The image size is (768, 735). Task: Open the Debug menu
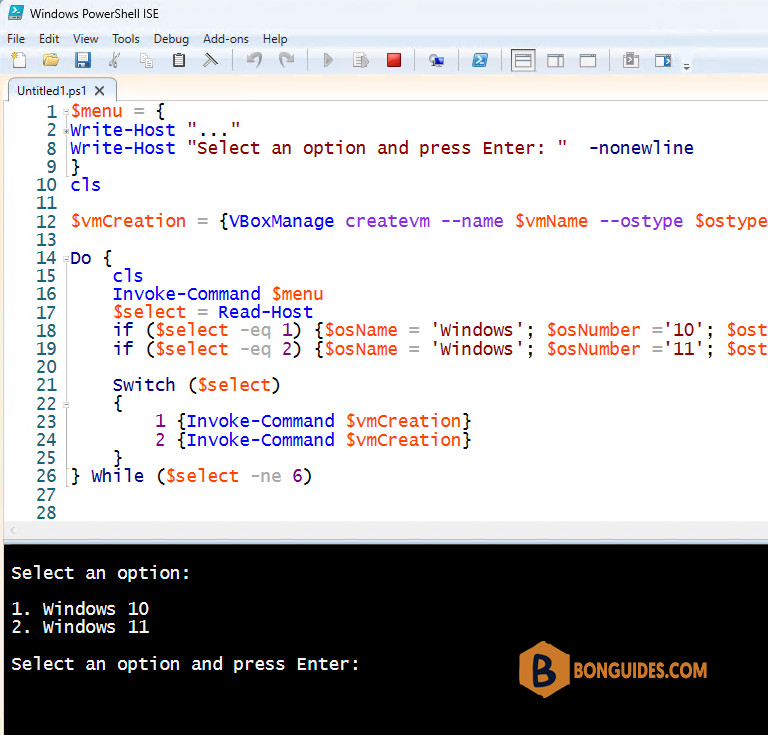pyautogui.click(x=171, y=39)
